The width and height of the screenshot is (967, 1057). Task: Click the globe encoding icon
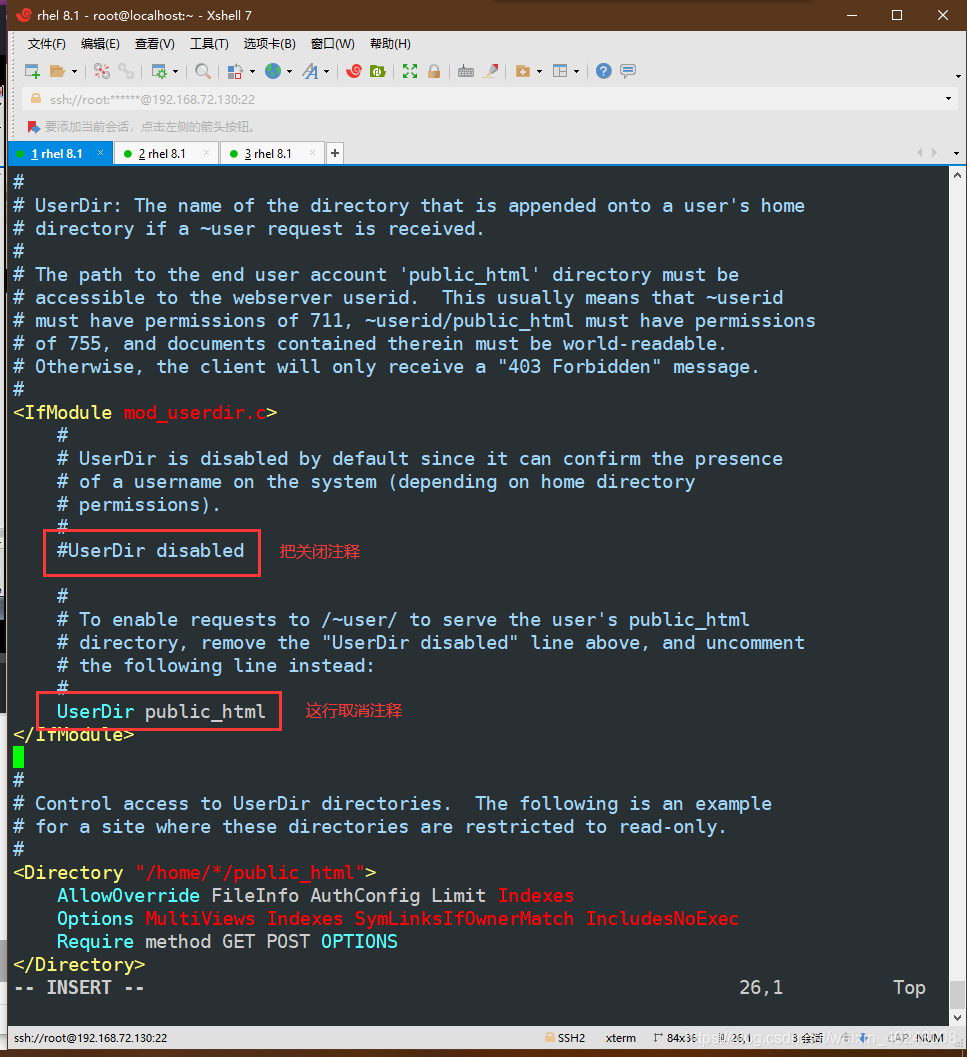pos(273,71)
